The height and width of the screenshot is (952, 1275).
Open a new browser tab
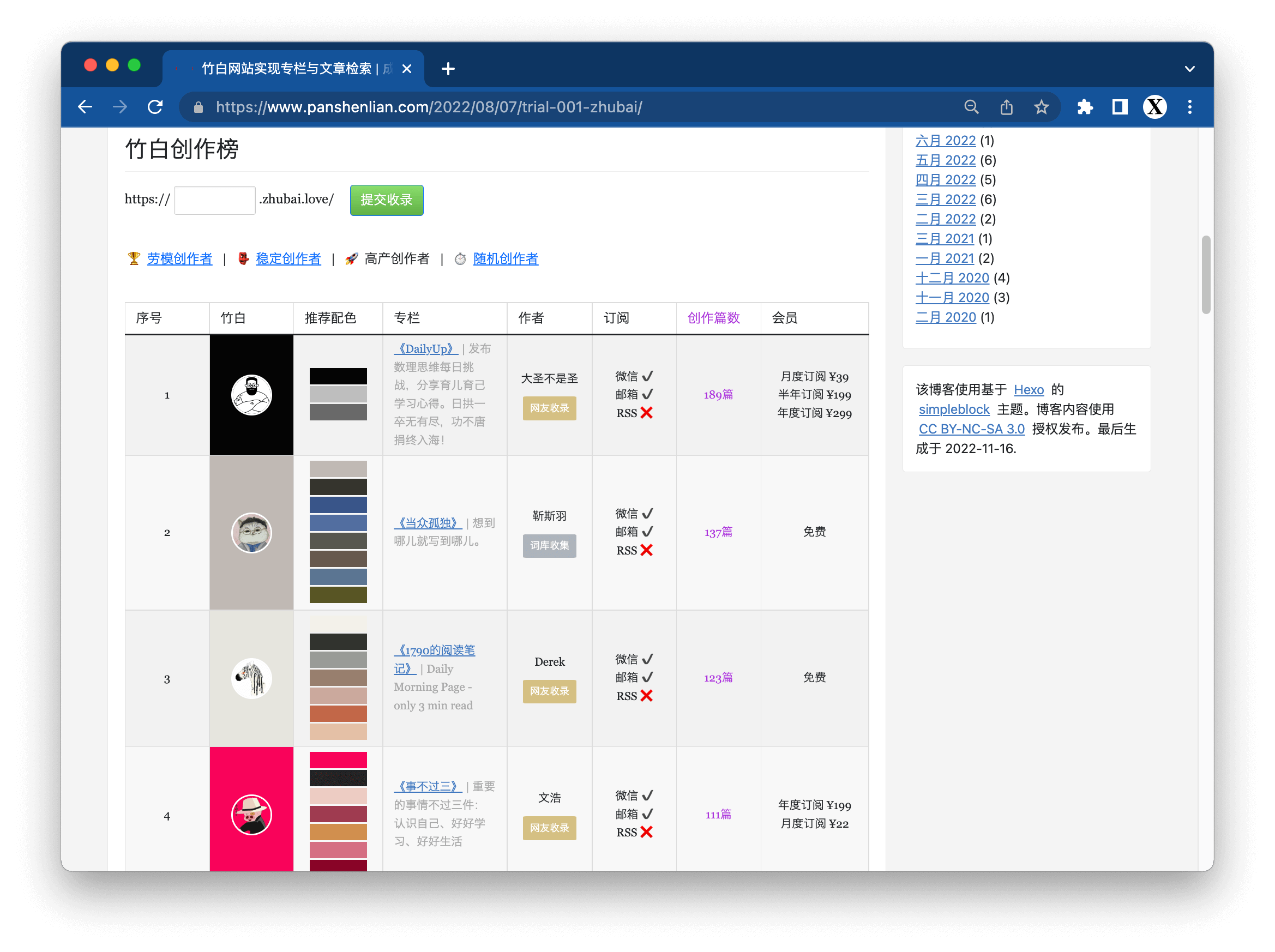pyautogui.click(x=448, y=69)
